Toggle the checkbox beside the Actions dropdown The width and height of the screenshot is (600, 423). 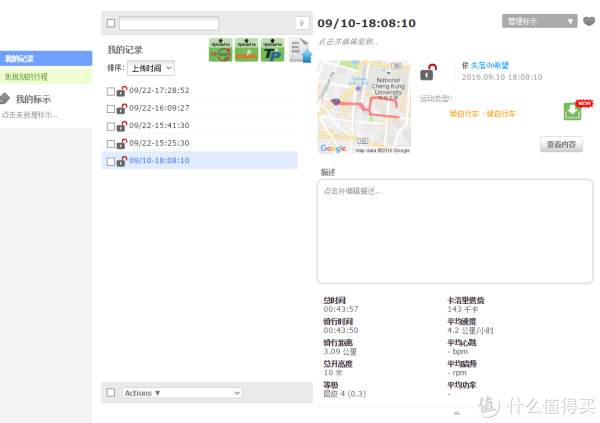coord(111,393)
